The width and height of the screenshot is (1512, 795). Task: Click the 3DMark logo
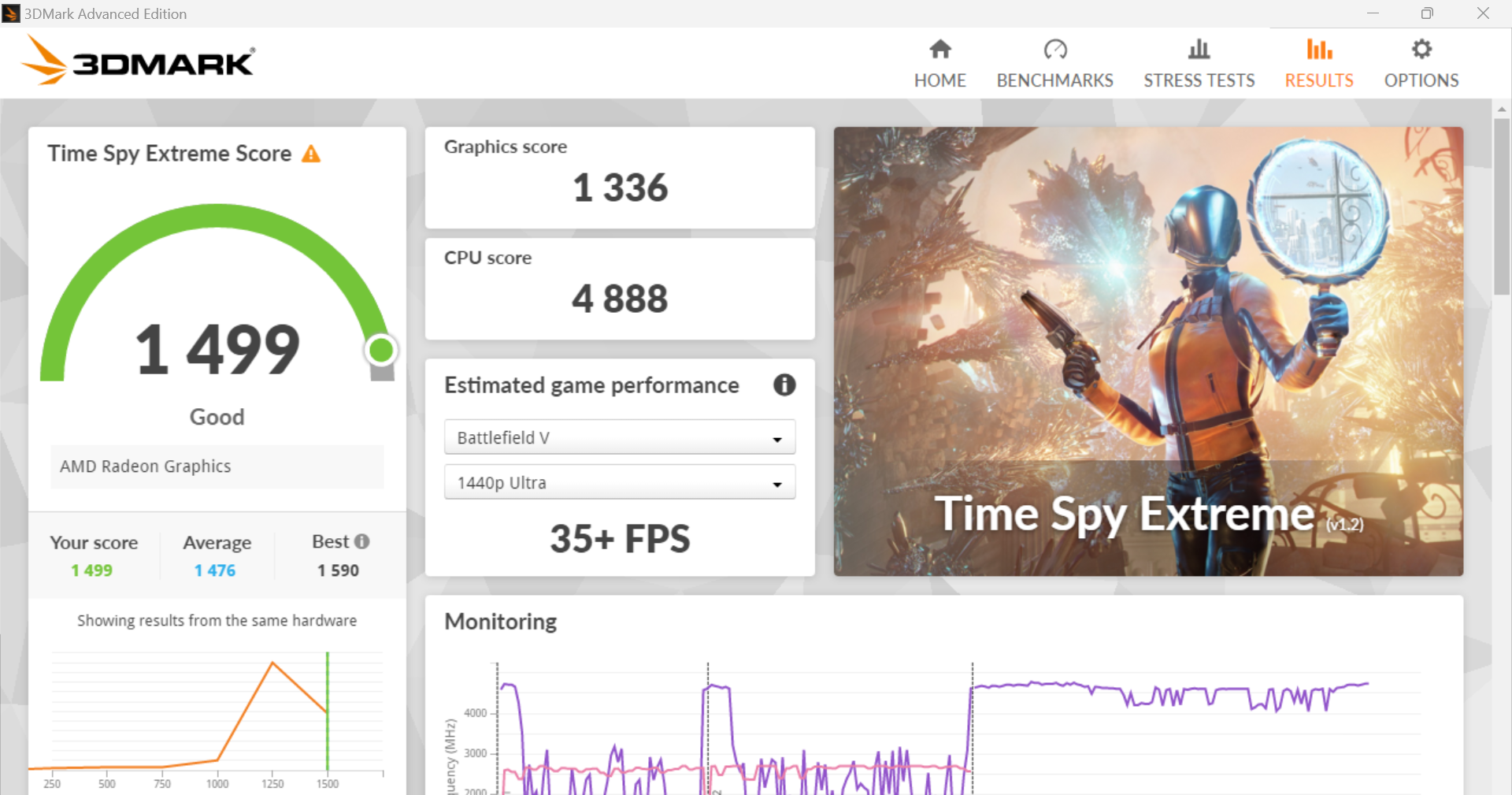point(139,61)
